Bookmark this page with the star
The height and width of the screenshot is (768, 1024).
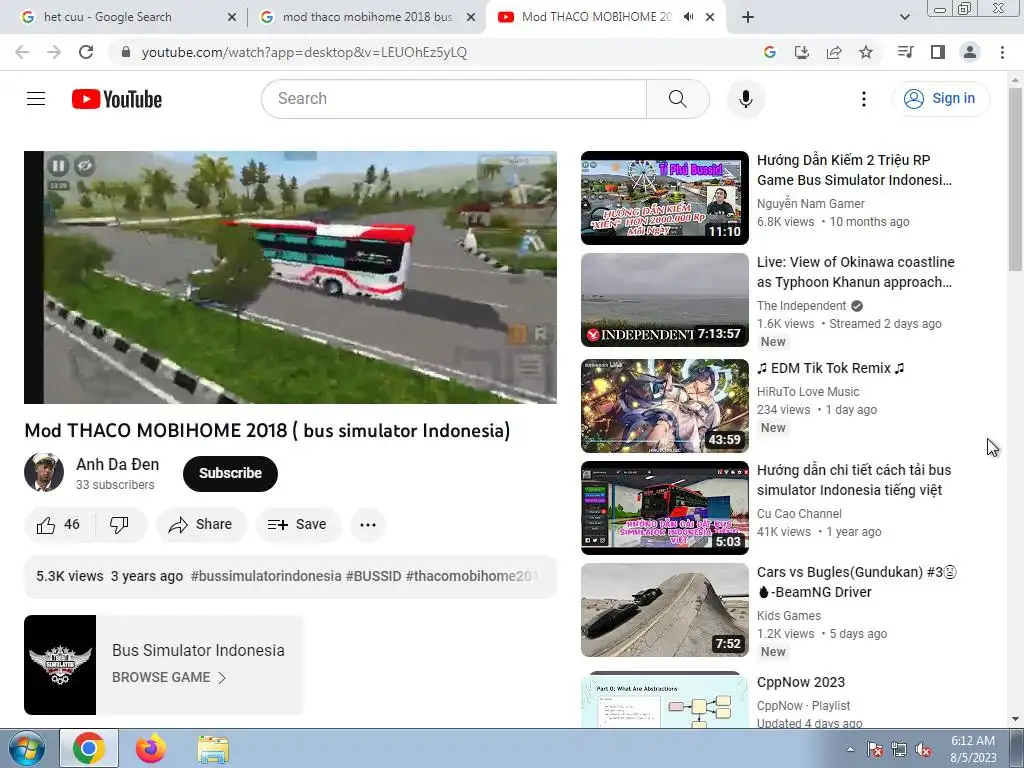(x=865, y=52)
